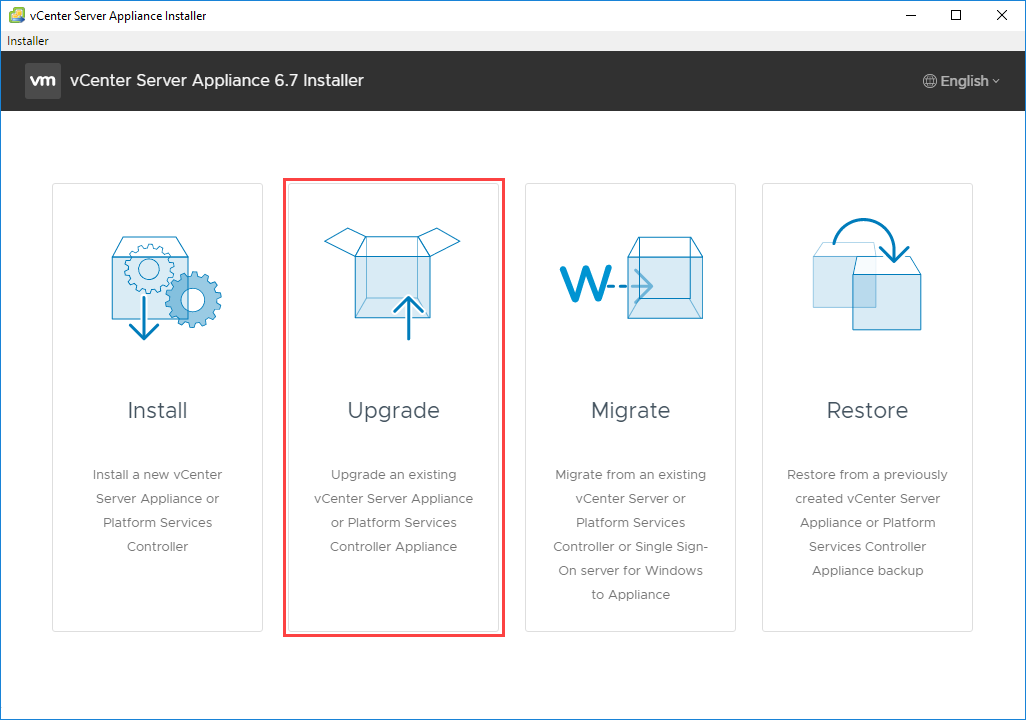Click the globe language icon
The width and height of the screenshot is (1026, 720).
pos(929,81)
